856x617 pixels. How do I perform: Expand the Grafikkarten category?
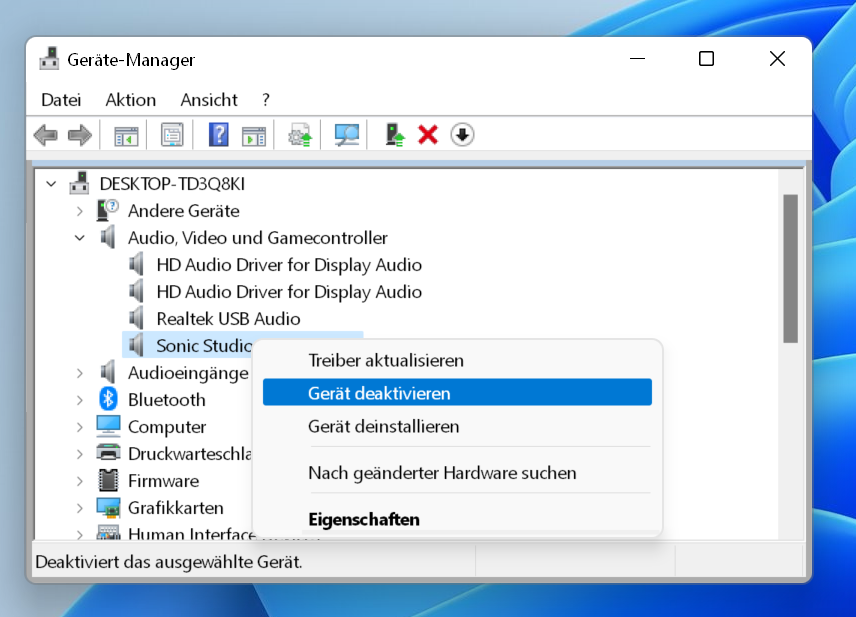click(x=80, y=508)
